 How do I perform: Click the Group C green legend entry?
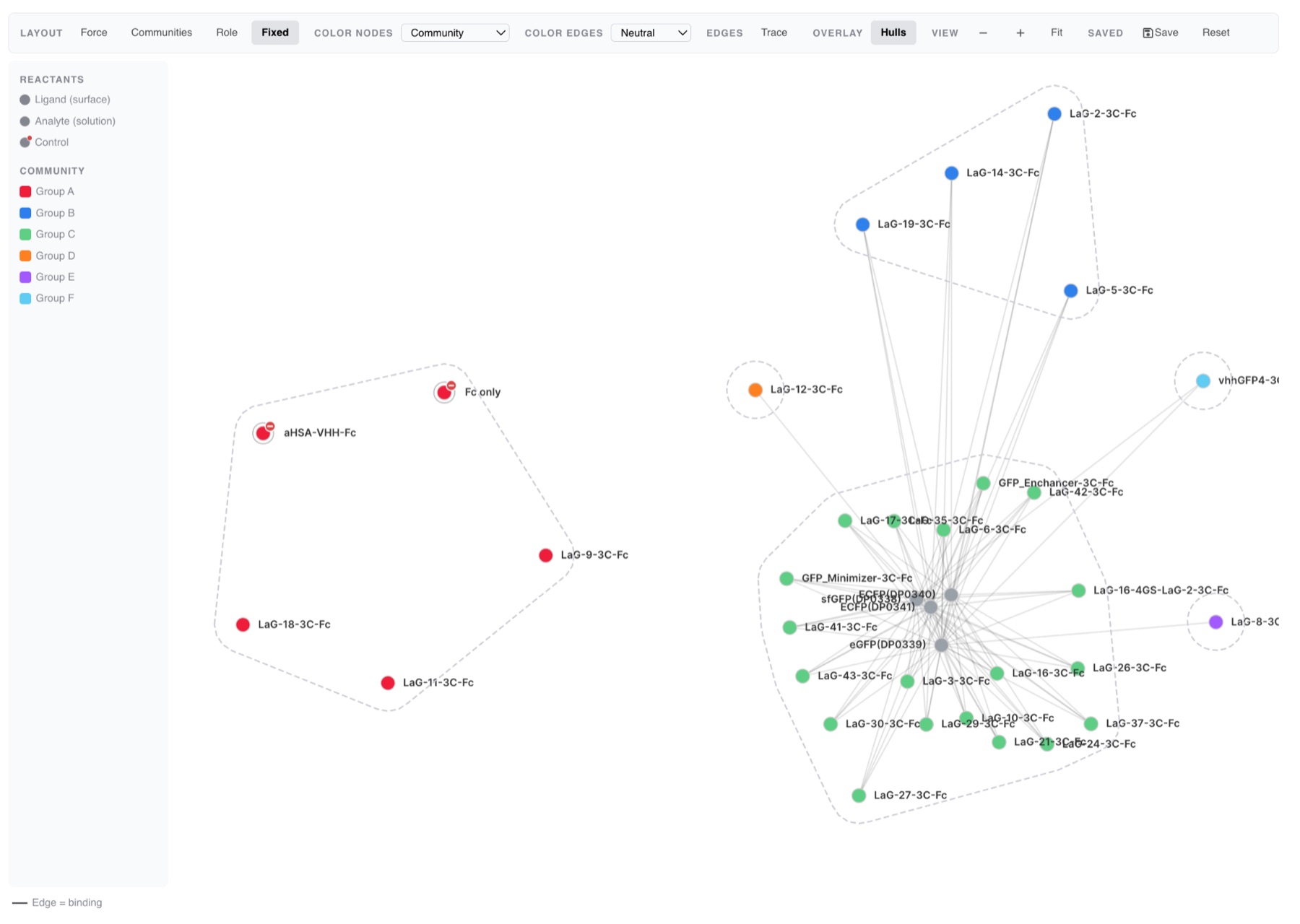point(47,234)
